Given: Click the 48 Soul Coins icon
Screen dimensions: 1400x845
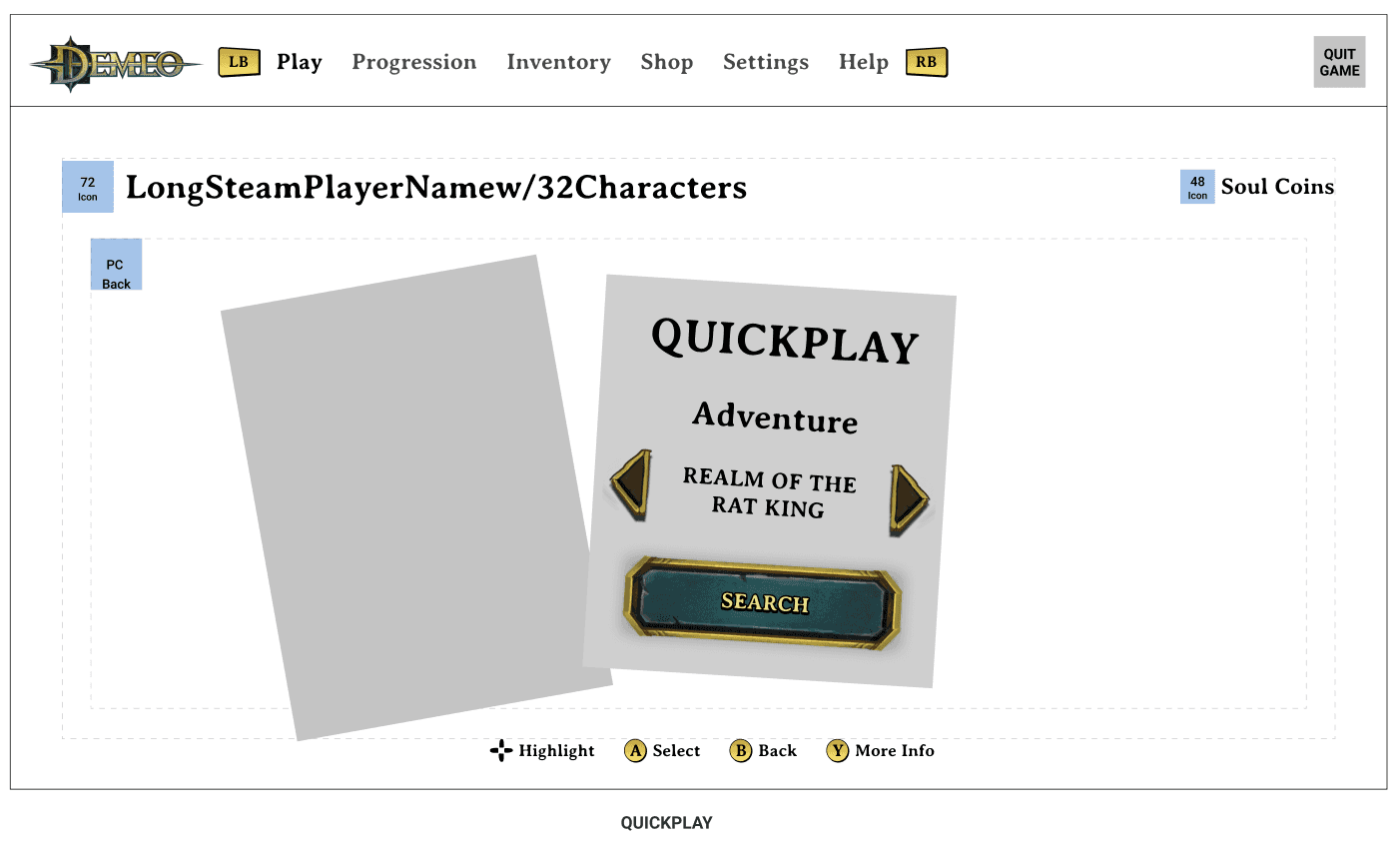Looking at the screenshot, I should point(1197,187).
